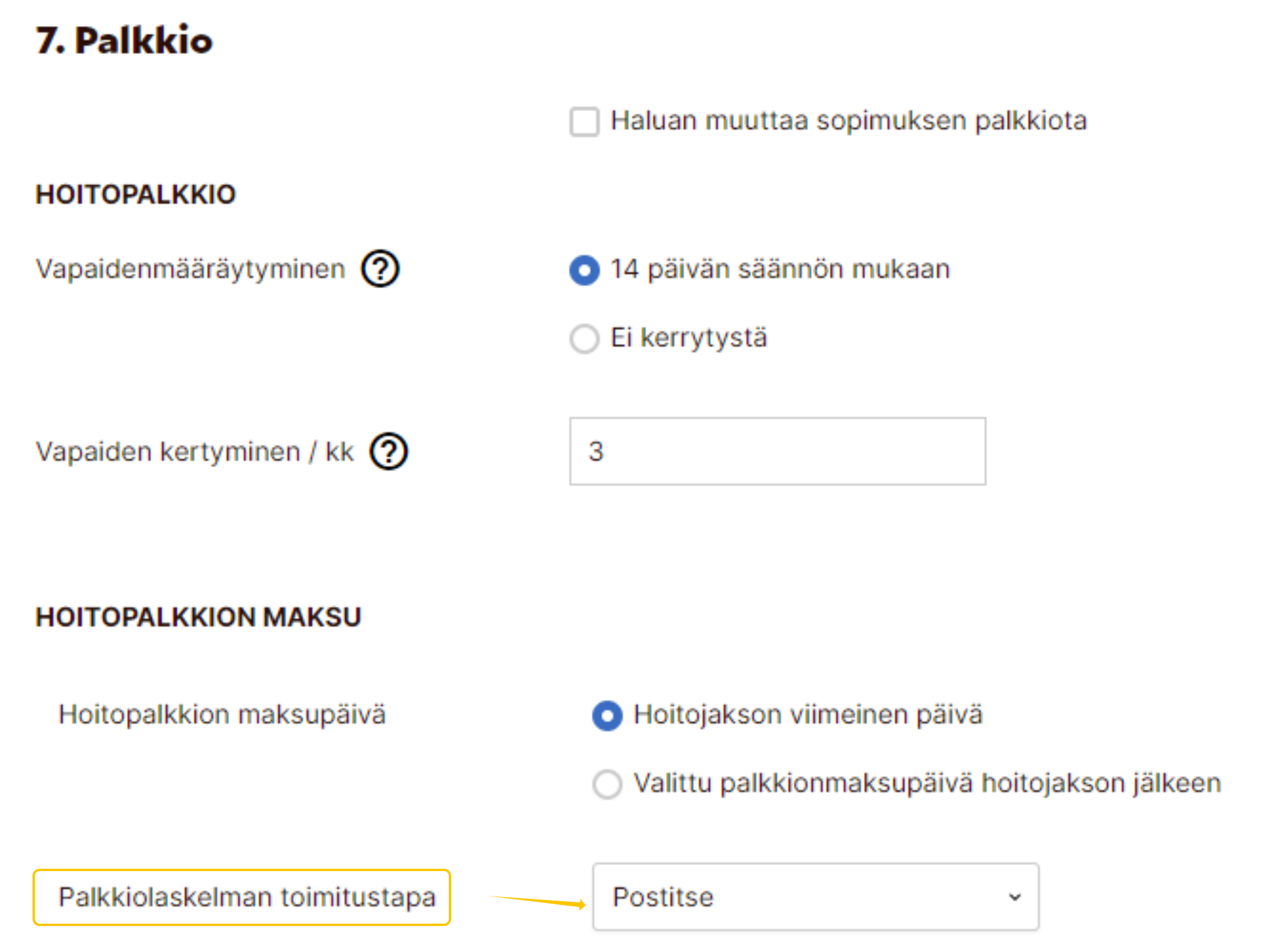
Task: Choose the Ei kerrytystä radio button
Action: click(x=584, y=339)
